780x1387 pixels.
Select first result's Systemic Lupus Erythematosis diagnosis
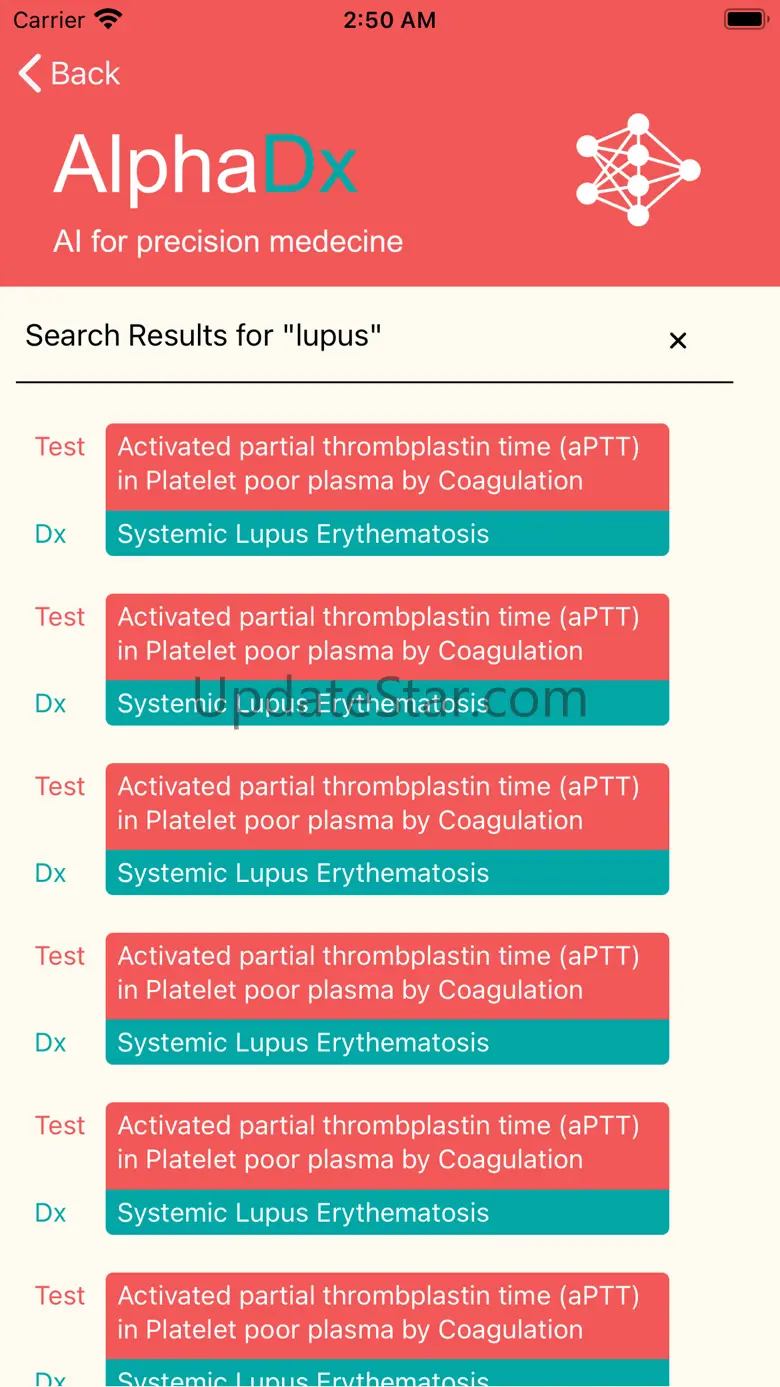(x=387, y=534)
